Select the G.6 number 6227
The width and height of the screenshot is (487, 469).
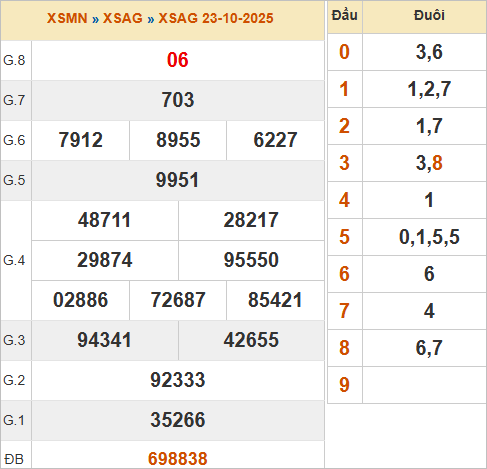275,140
